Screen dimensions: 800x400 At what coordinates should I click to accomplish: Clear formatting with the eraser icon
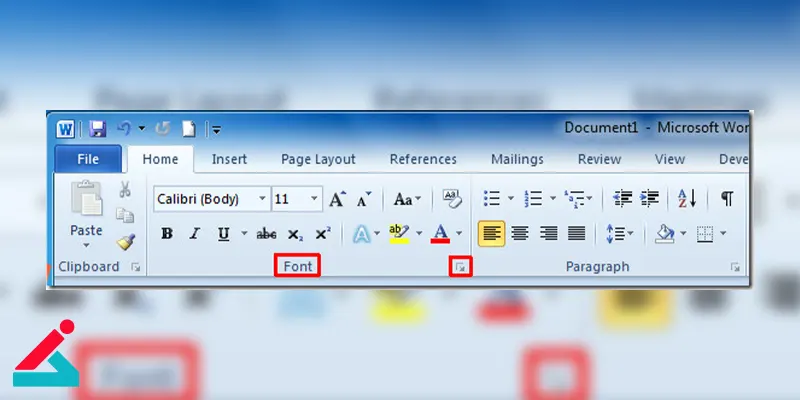[452, 198]
